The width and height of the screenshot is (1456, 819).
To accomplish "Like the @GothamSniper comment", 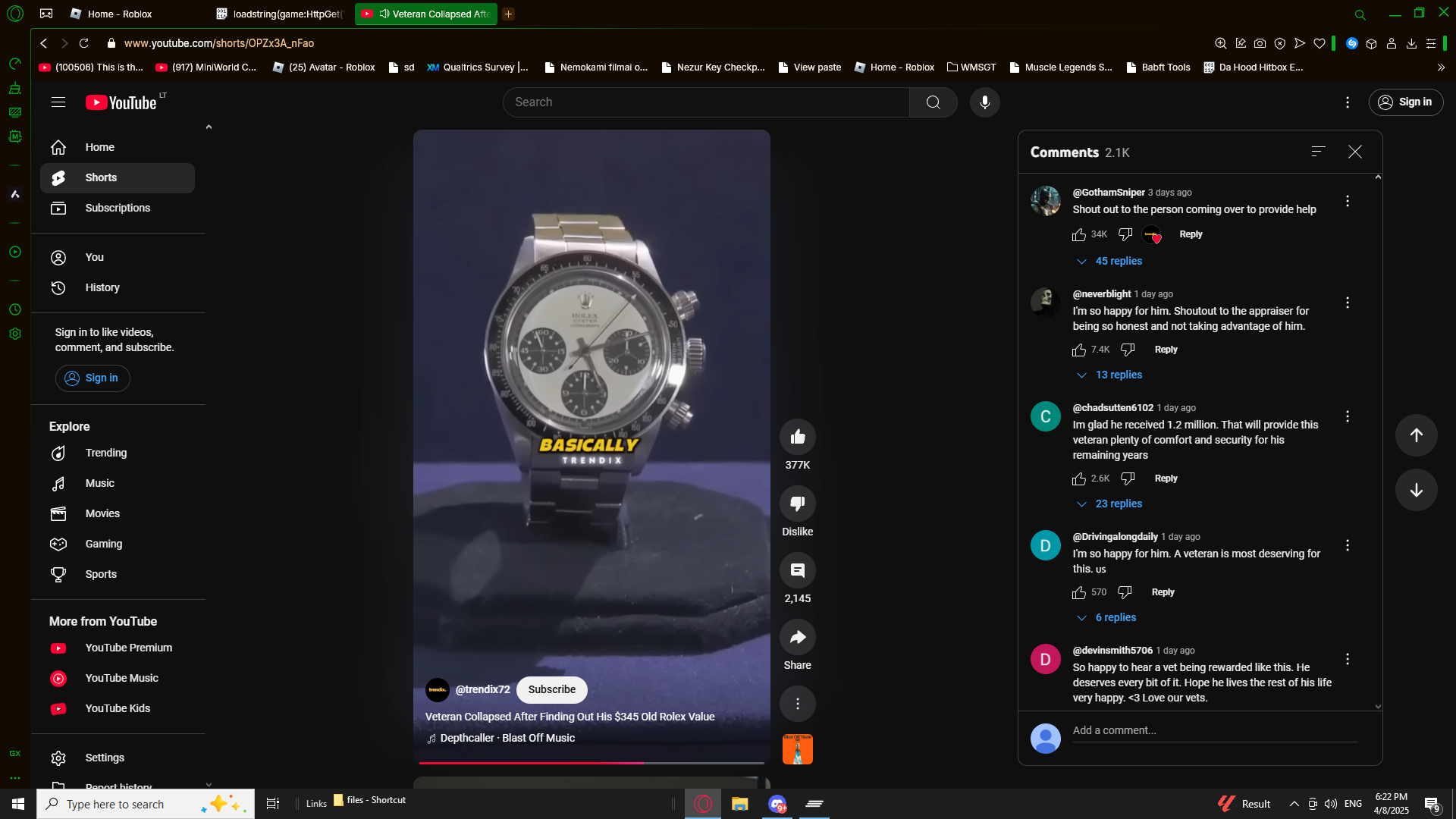I will tap(1079, 235).
